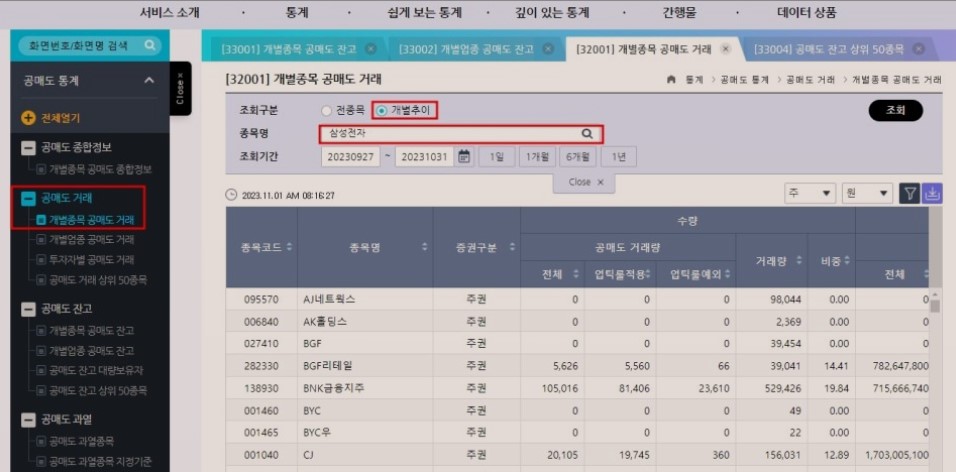Open the 데이터 상품 menu

[807, 13]
